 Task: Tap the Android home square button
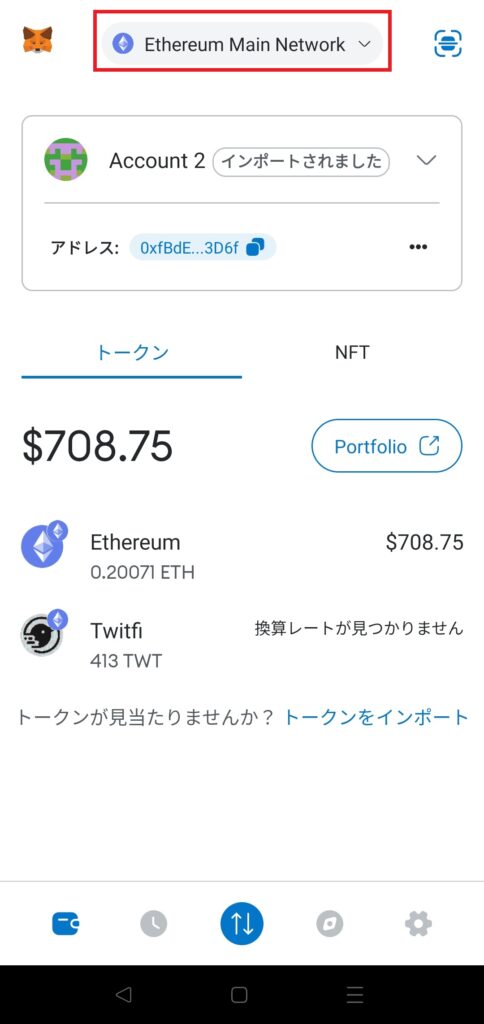point(239,995)
